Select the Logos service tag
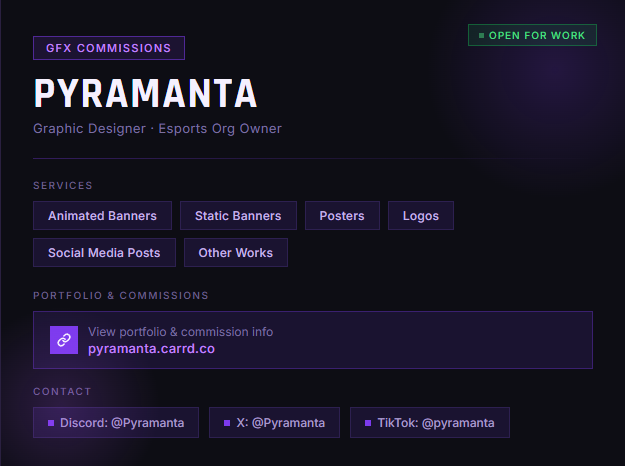The width and height of the screenshot is (625, 466). (x=421, y=216)
